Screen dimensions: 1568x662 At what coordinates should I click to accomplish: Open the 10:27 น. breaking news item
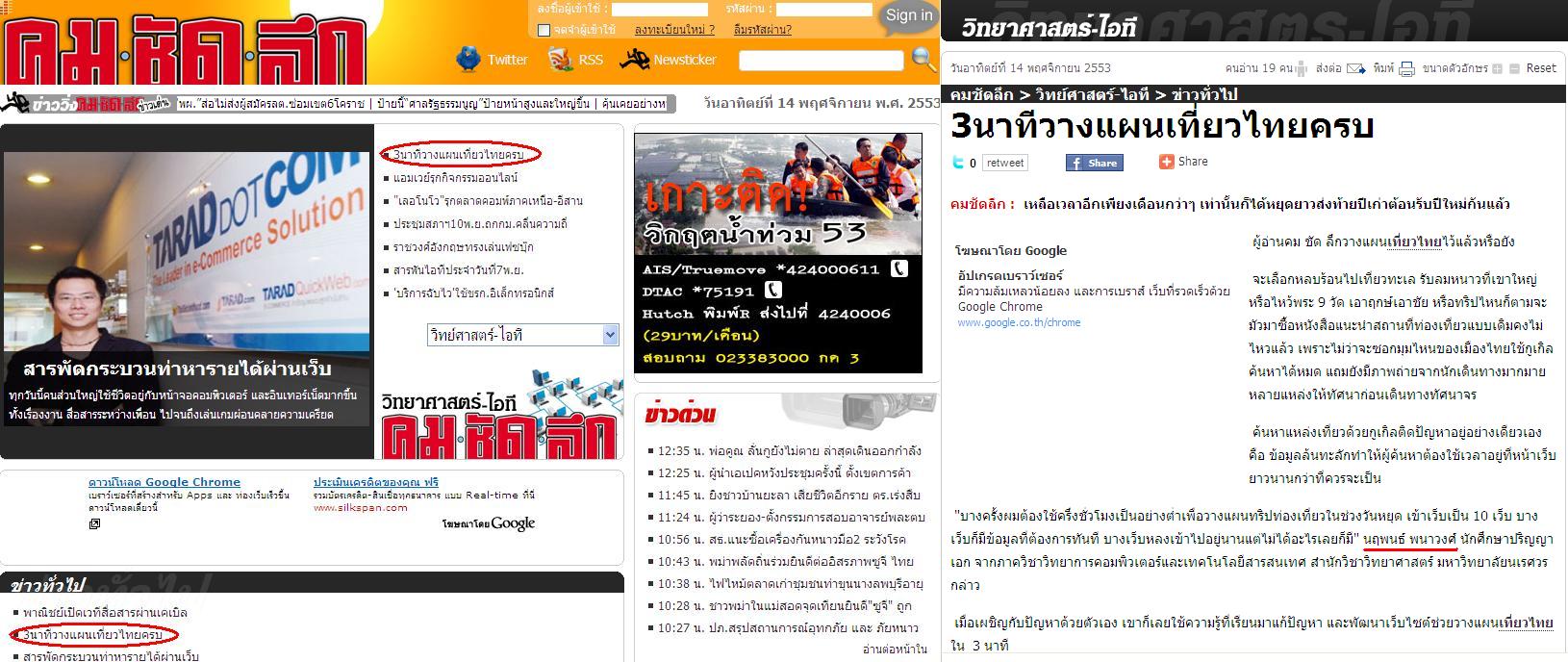789,627
